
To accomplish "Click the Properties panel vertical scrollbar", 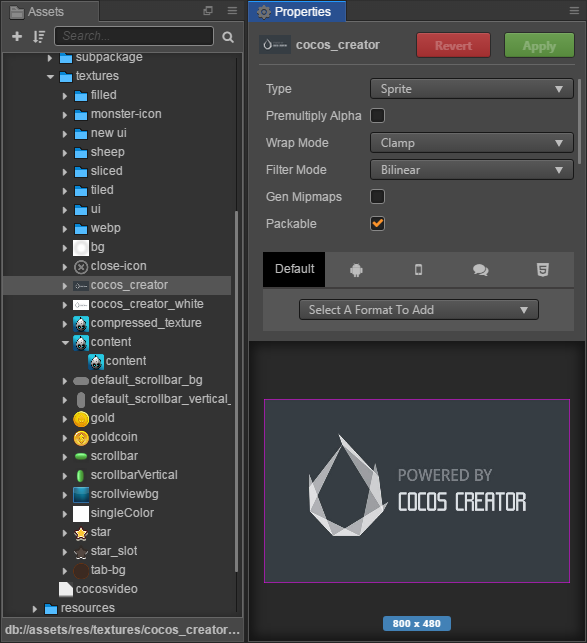I will coord(579,122).
